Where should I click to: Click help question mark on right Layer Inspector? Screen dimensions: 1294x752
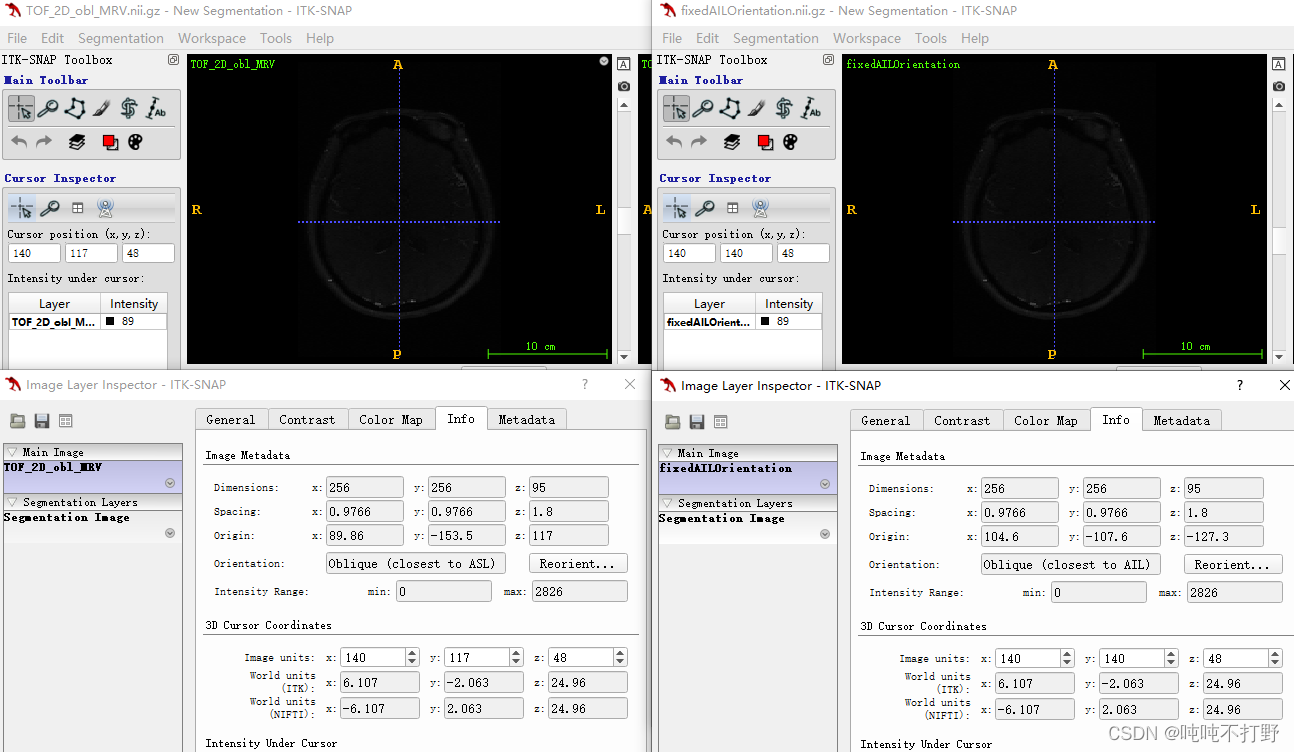[1240, 385]
